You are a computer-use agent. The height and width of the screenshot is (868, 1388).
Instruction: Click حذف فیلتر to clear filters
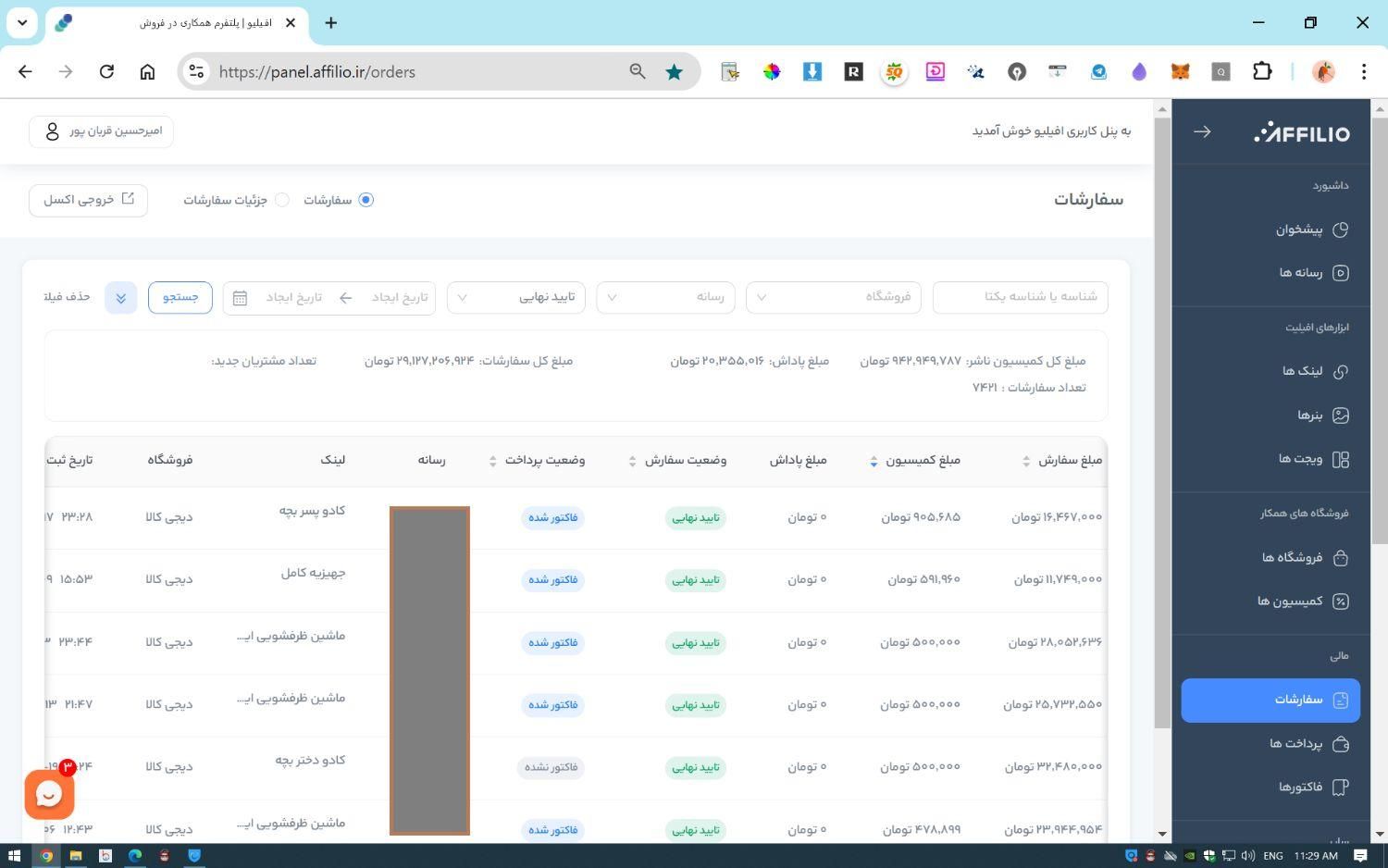[x=67, y=297]
